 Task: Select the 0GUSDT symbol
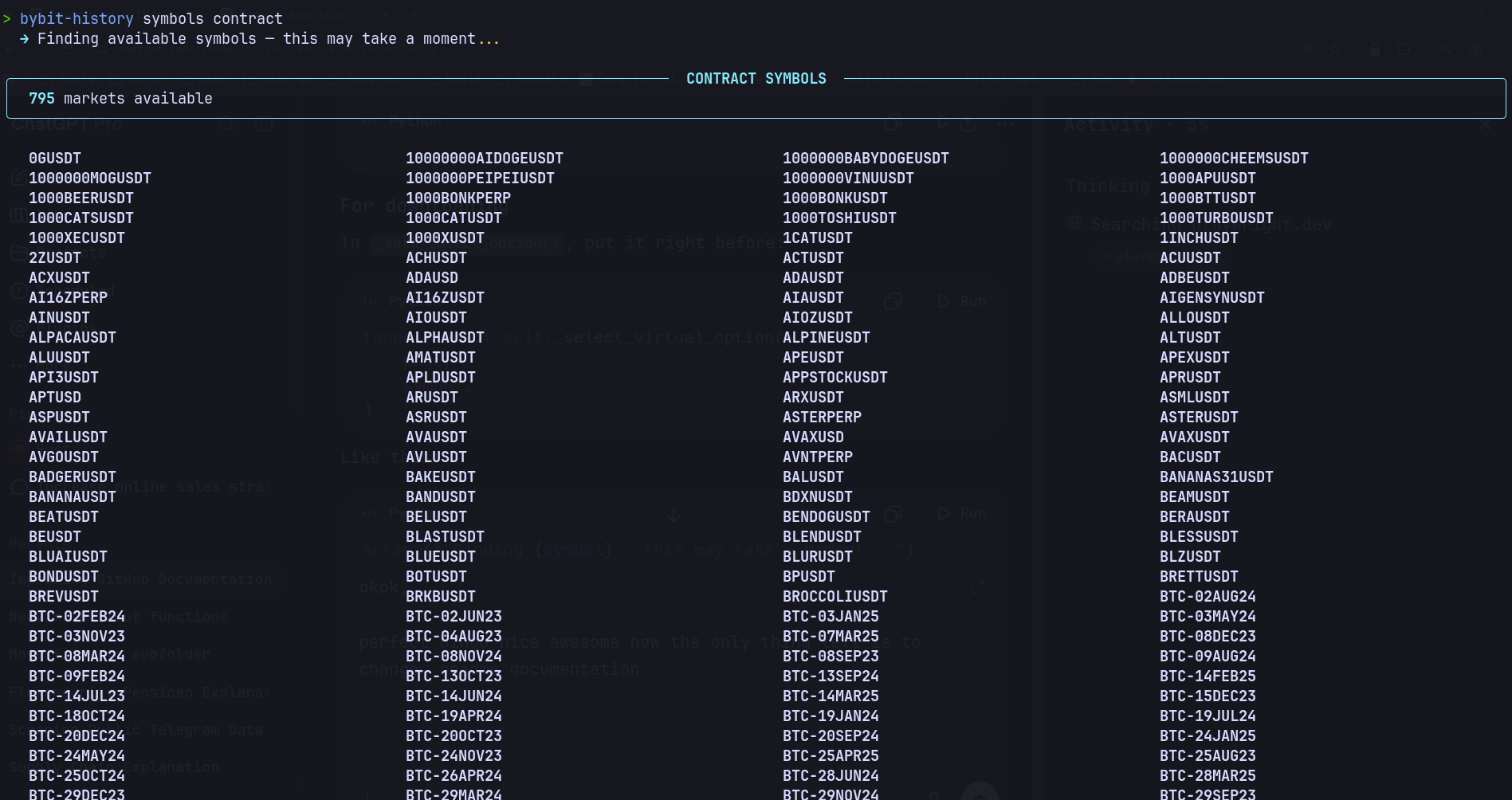point(55,159)
